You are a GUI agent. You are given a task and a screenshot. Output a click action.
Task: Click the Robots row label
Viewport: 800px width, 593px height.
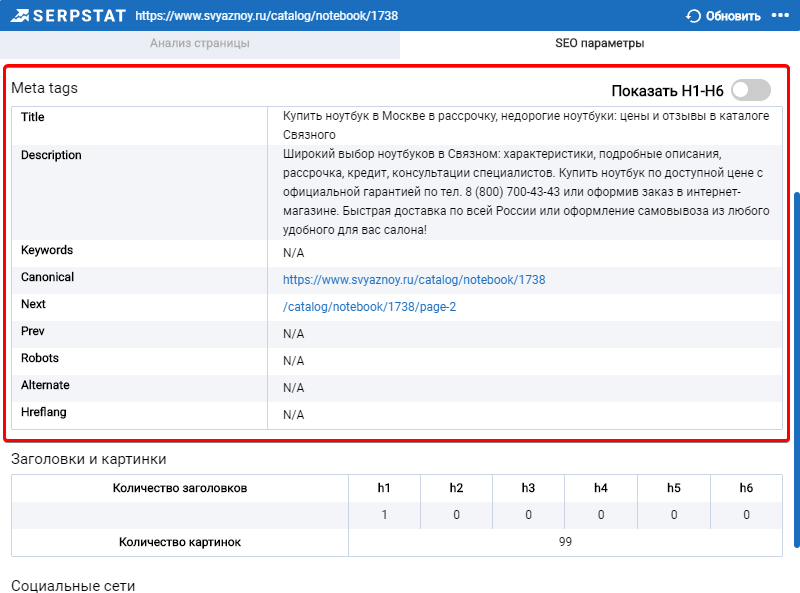tap(40, 358)
